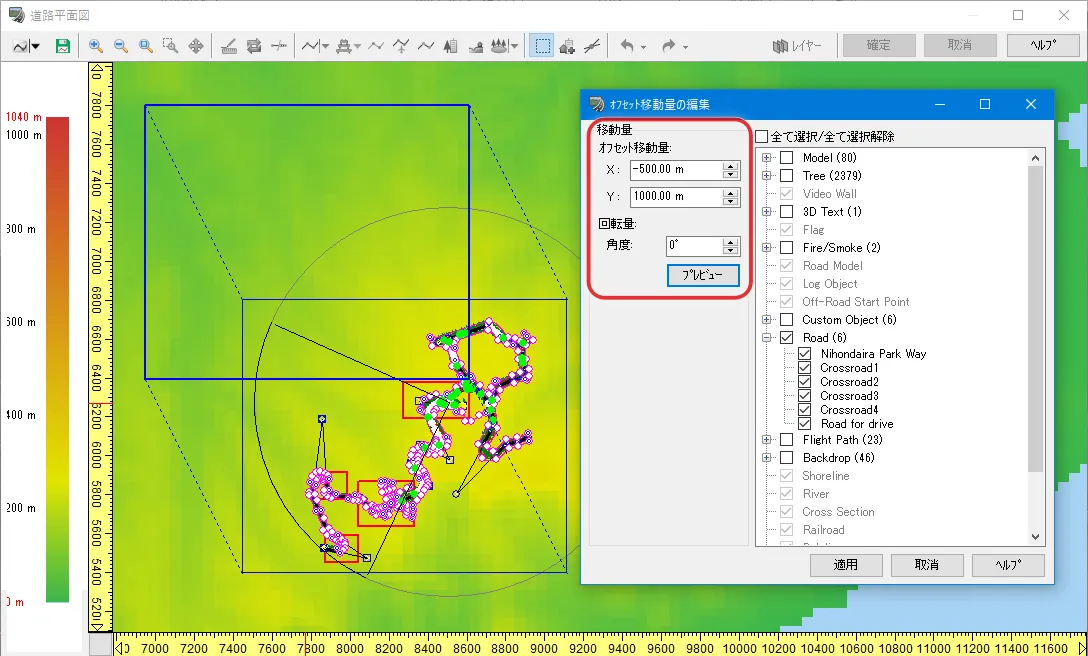Collapse the Road (6) tree node
Screen dimensions: 1088x656
(x=767, y=338)
